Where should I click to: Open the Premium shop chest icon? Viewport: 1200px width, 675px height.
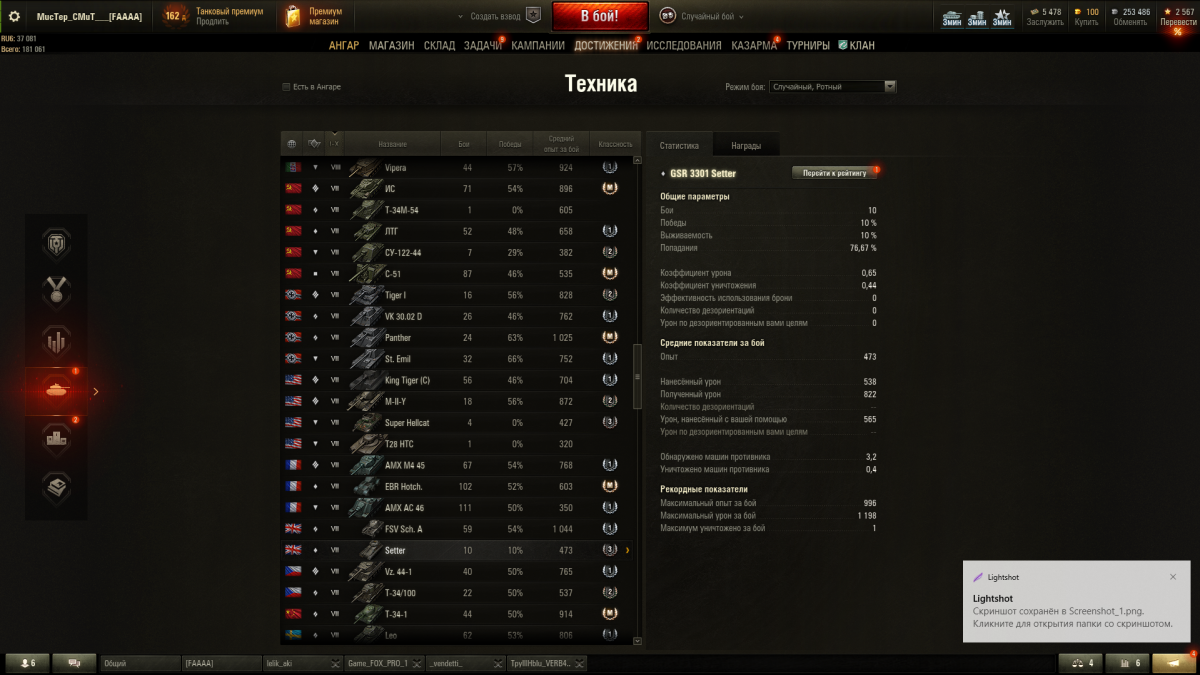pos(291,16)
